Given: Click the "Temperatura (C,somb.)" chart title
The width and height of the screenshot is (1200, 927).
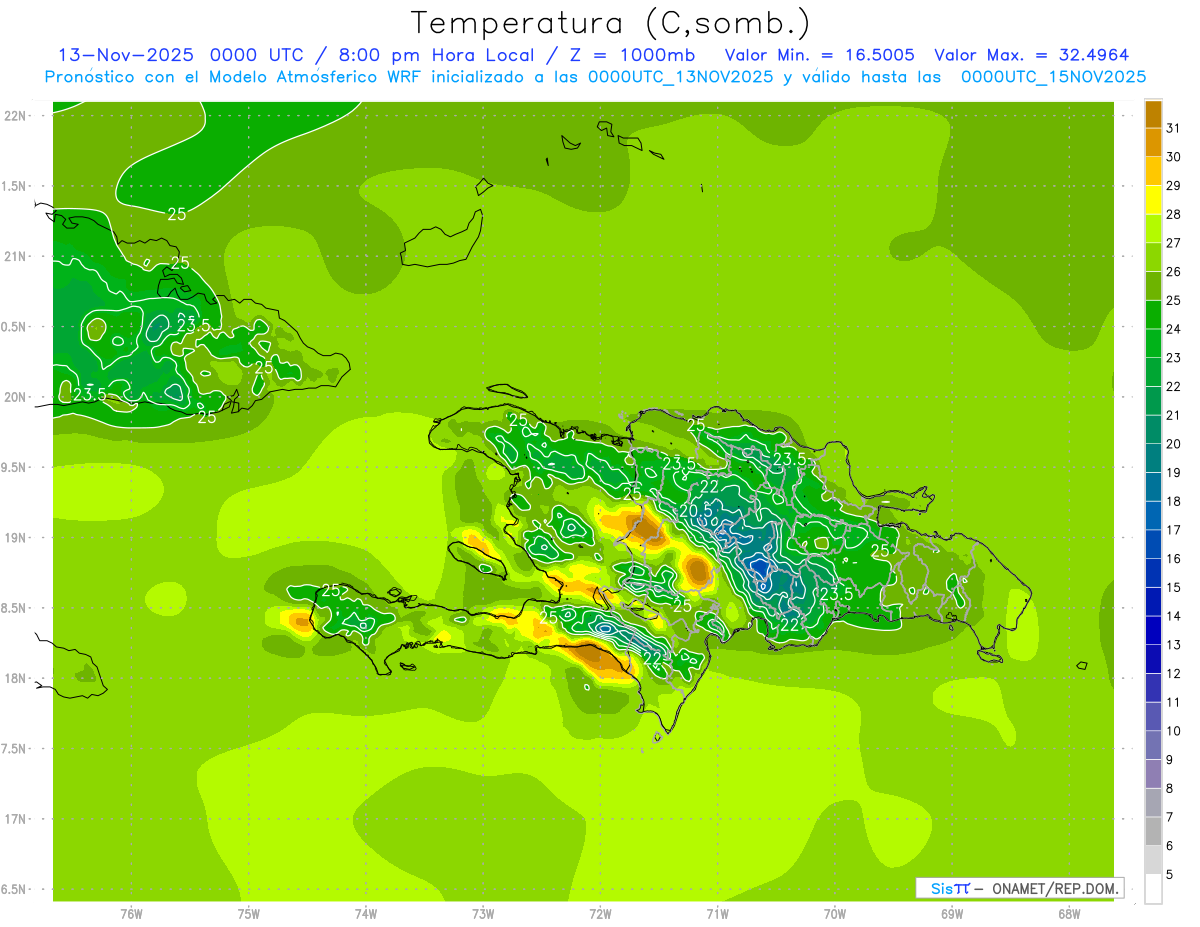Looking at the screenshot, I should [x=610, y=23].
